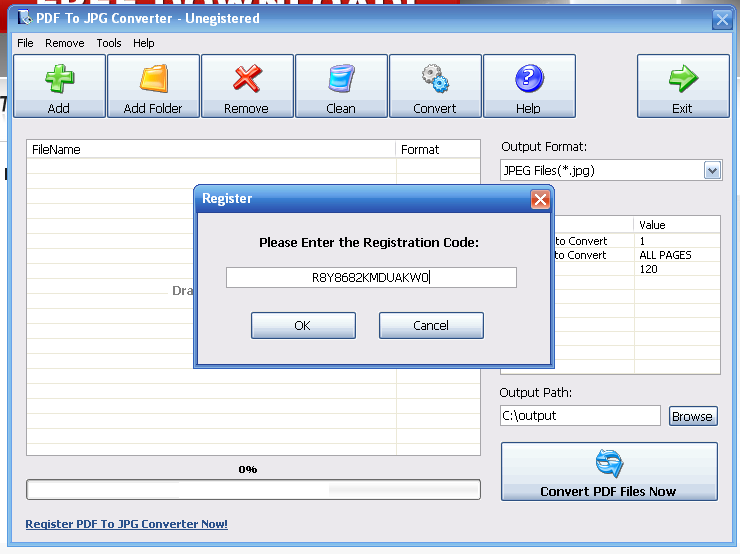Click the Value column header
The width and height of the screenshot is (740, 554).
(676, 225)
